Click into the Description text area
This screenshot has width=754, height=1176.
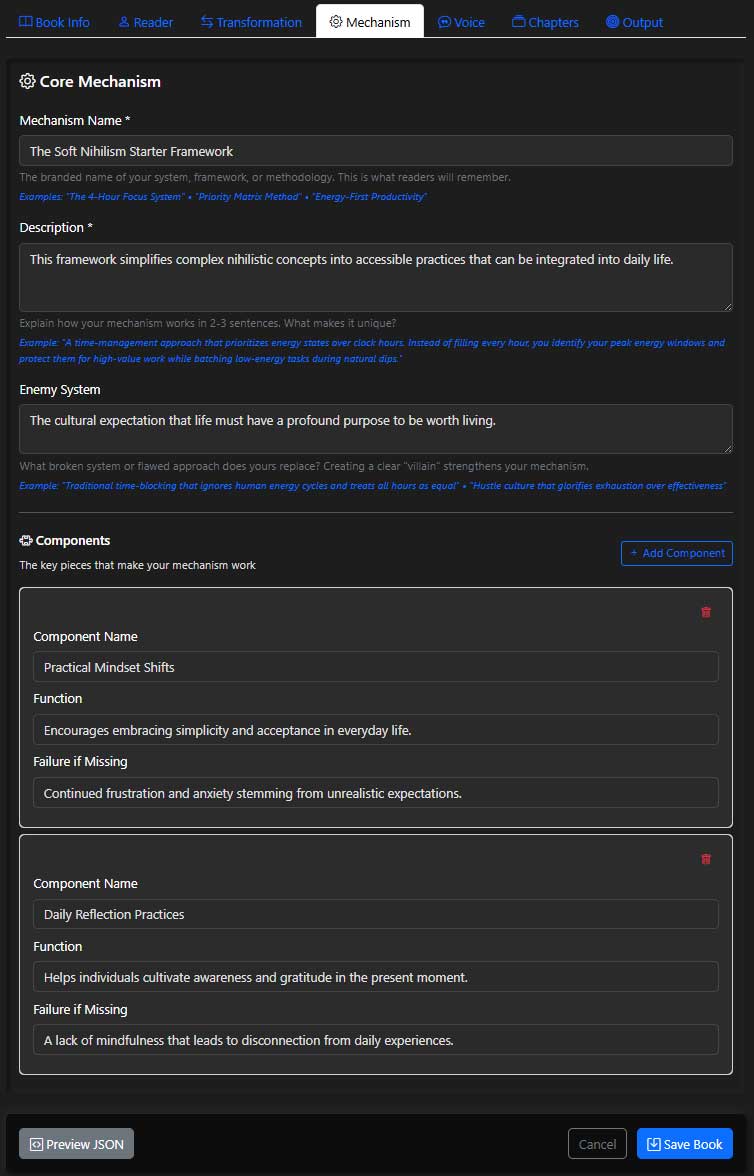[376, 277]
